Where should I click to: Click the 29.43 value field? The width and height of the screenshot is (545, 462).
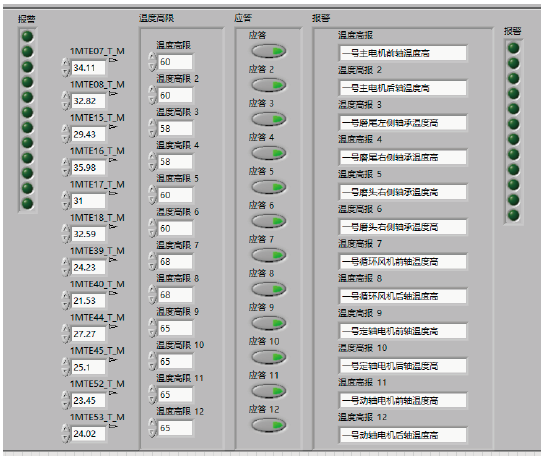[x=88, y=134]
